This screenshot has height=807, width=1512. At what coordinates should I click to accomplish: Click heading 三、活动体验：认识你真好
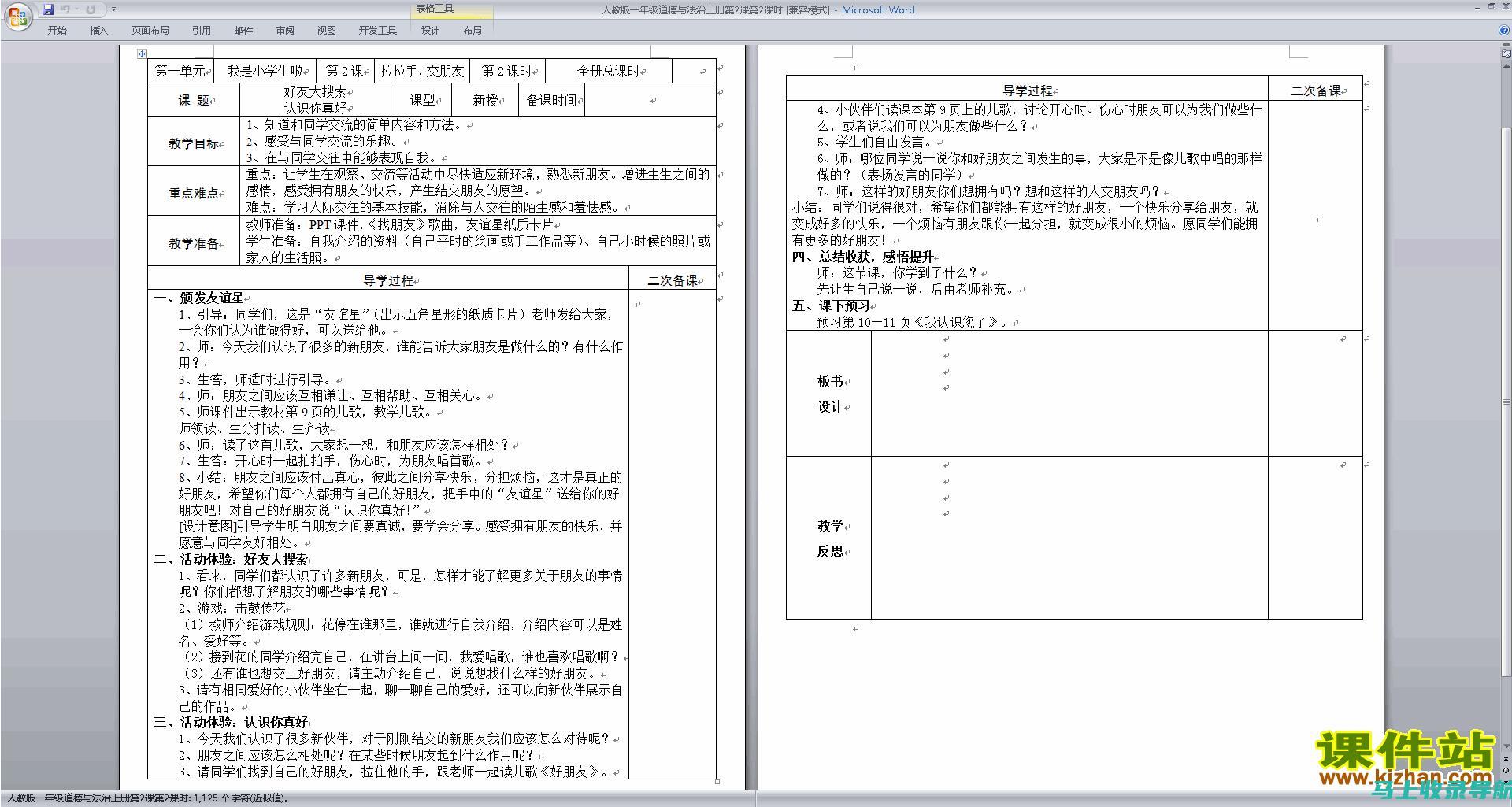click(x=231, y=722)
